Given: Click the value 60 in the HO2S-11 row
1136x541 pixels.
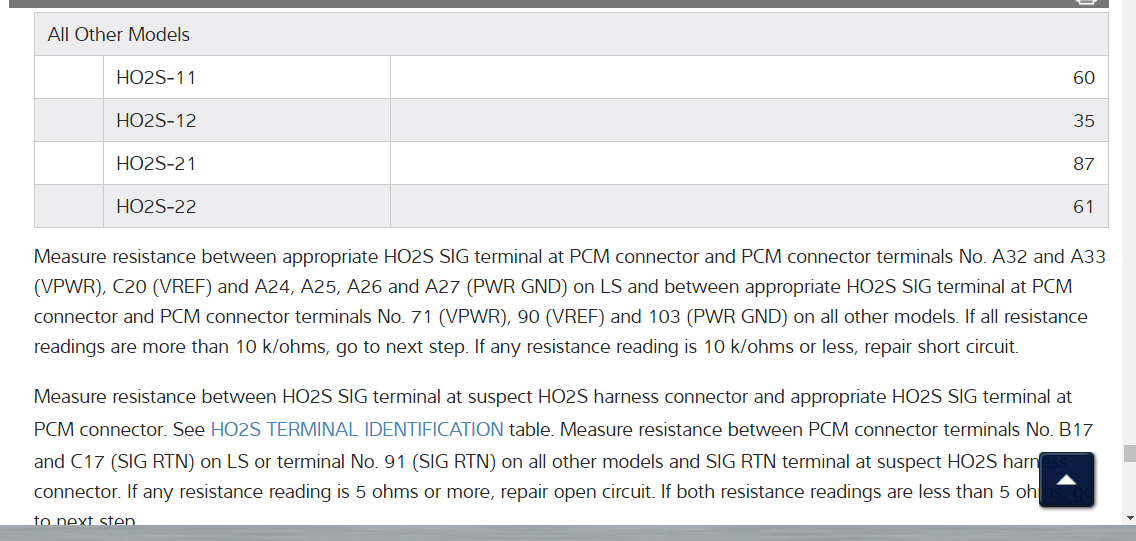Looking at the screenshot, I should 1084,78.
